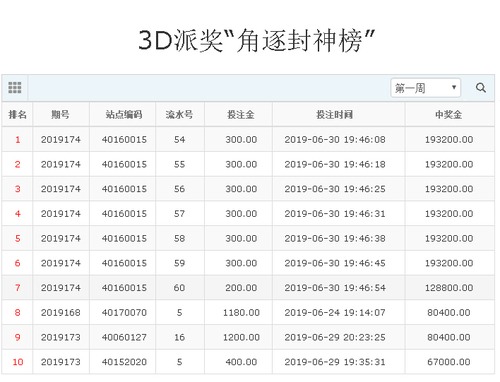Click bet amount 200.00
The width and height of the screenshot is (500, 382).
point(241,288)
